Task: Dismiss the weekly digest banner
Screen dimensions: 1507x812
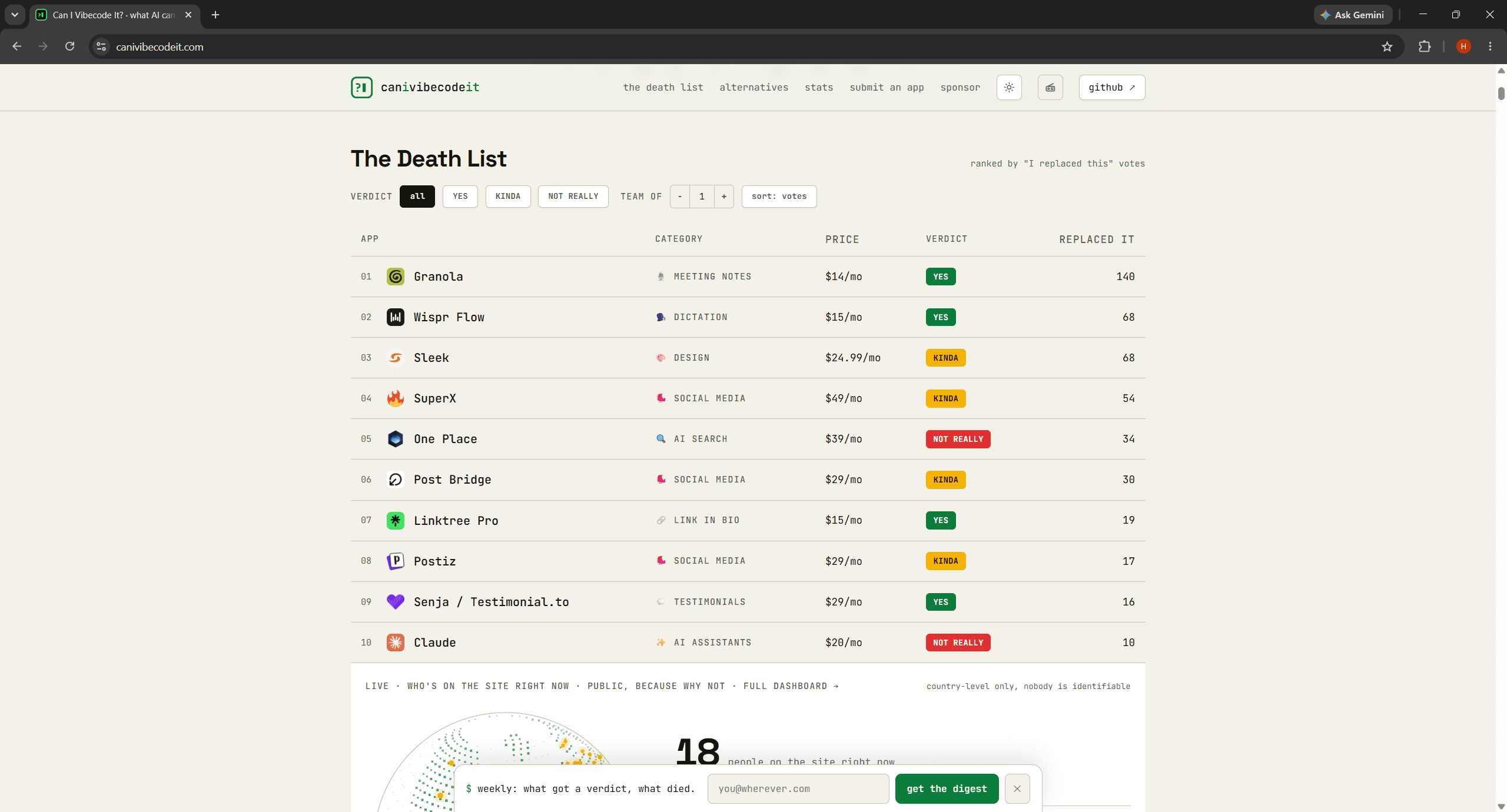Action: point(1017,789)
